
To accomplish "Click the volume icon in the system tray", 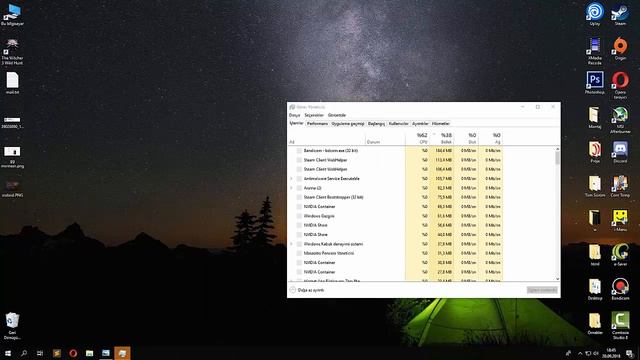I will (x=596, y=353).
